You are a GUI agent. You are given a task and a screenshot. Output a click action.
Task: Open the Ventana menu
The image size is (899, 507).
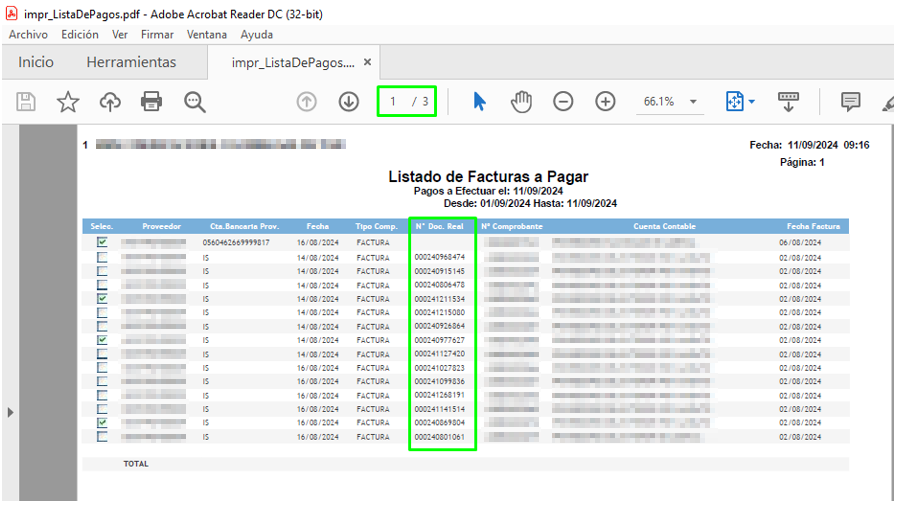tap(207, 34)
